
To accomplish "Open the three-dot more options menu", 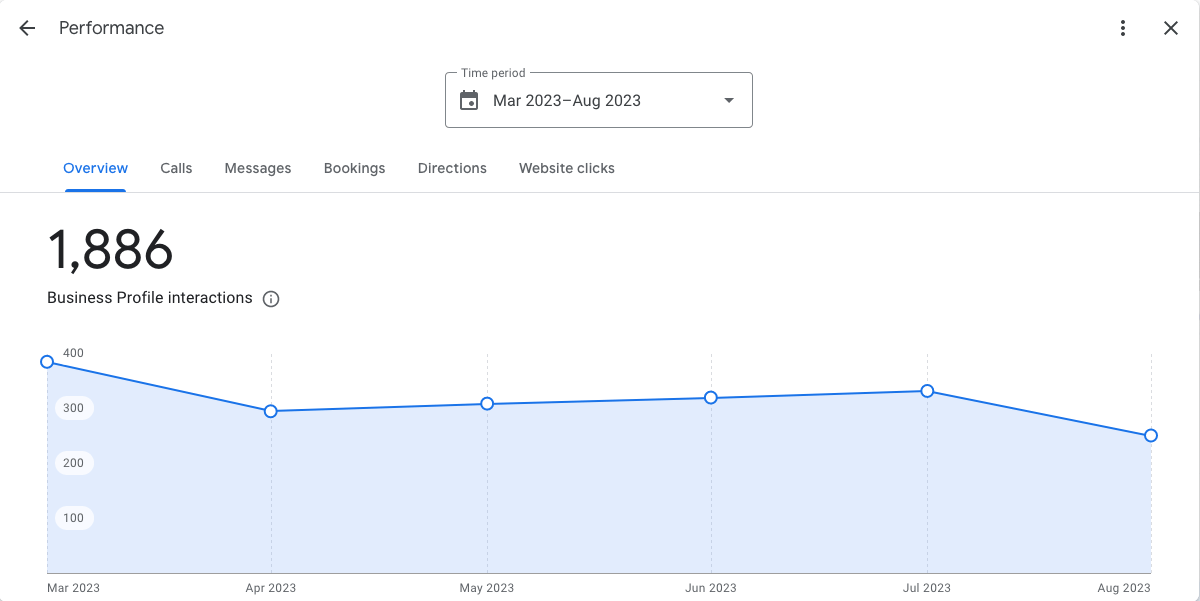I will click(1123, 28).
